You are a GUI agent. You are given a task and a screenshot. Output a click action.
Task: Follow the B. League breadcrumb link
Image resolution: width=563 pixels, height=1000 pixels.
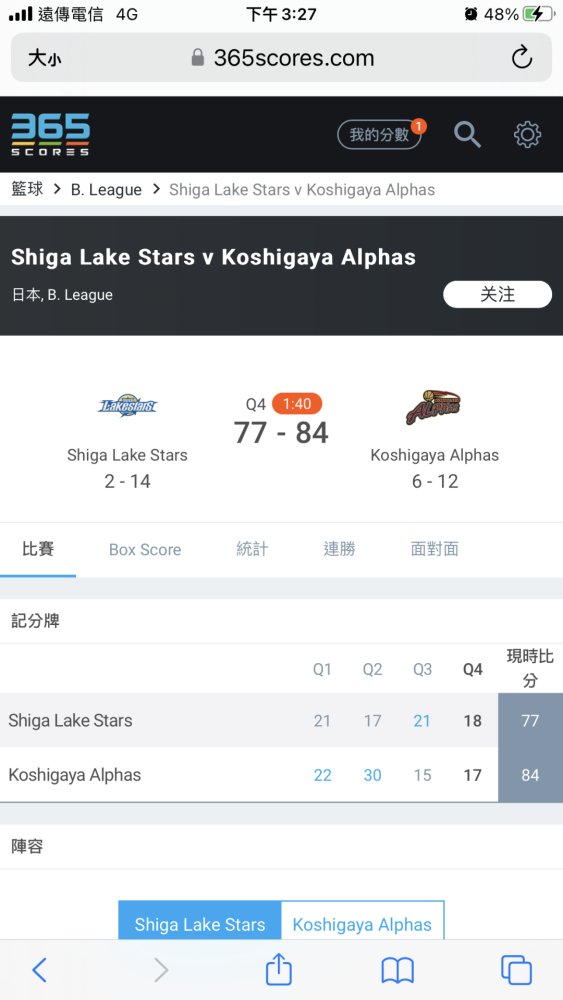pos(106,189)
